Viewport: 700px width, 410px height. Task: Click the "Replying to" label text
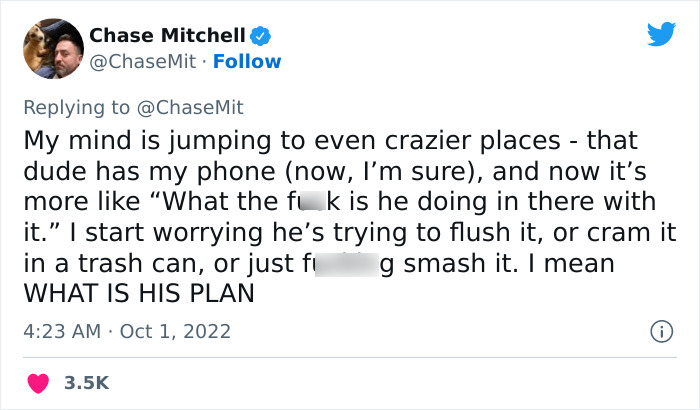tap(78, 106)
